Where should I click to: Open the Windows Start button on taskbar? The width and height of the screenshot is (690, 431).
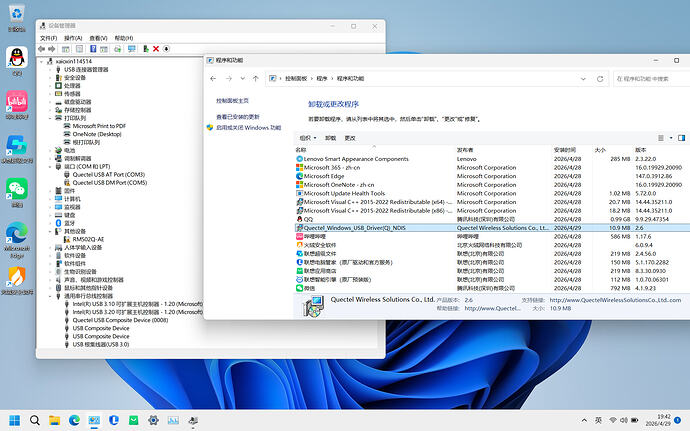pos(15,420)
